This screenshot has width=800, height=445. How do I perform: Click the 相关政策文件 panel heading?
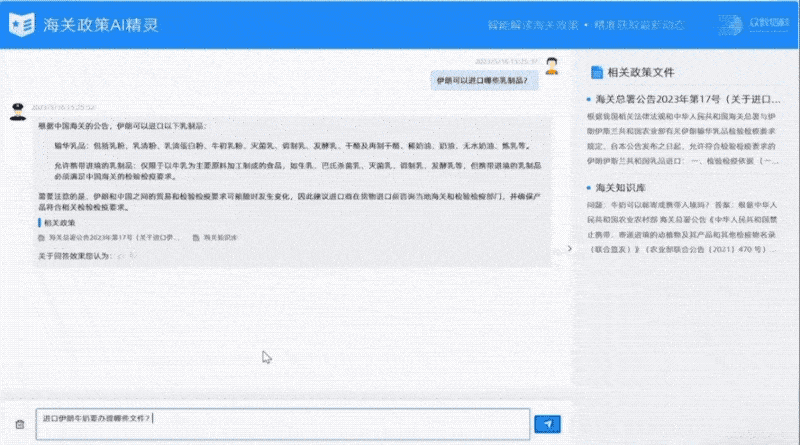[641, 72]
